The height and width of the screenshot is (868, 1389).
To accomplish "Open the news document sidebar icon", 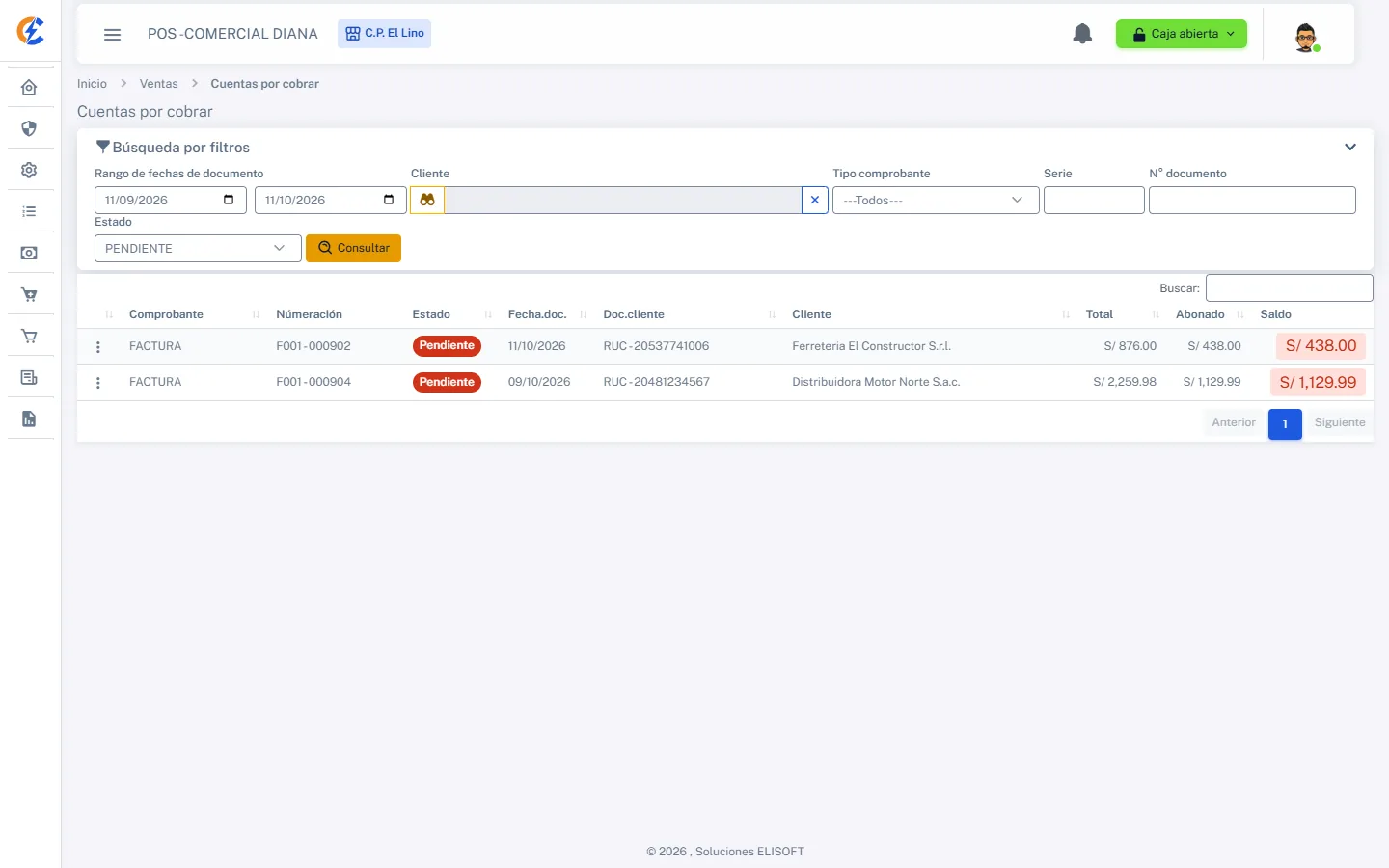I will pyautogui.click(x=29, y=377).
